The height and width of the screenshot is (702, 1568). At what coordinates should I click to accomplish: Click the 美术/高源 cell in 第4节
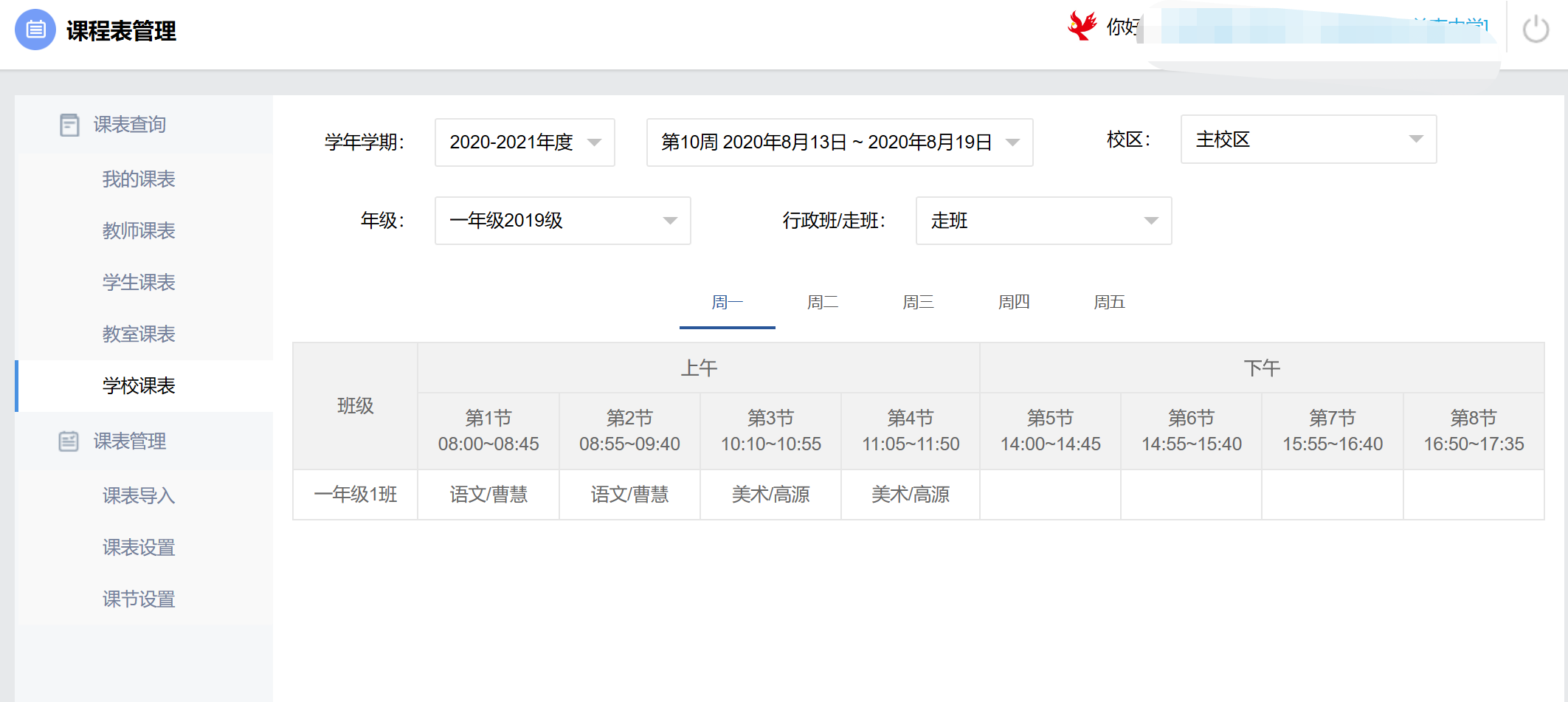910,495
